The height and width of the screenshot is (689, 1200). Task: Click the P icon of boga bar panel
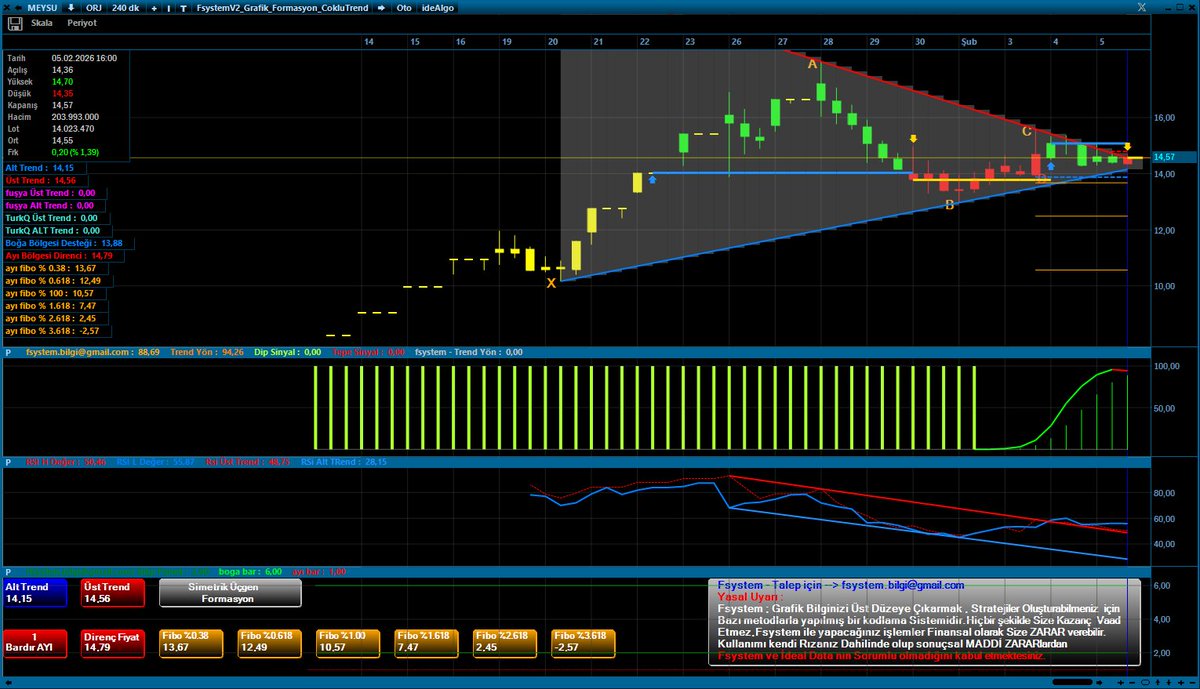pyautogui.click(x=7, y=572)
